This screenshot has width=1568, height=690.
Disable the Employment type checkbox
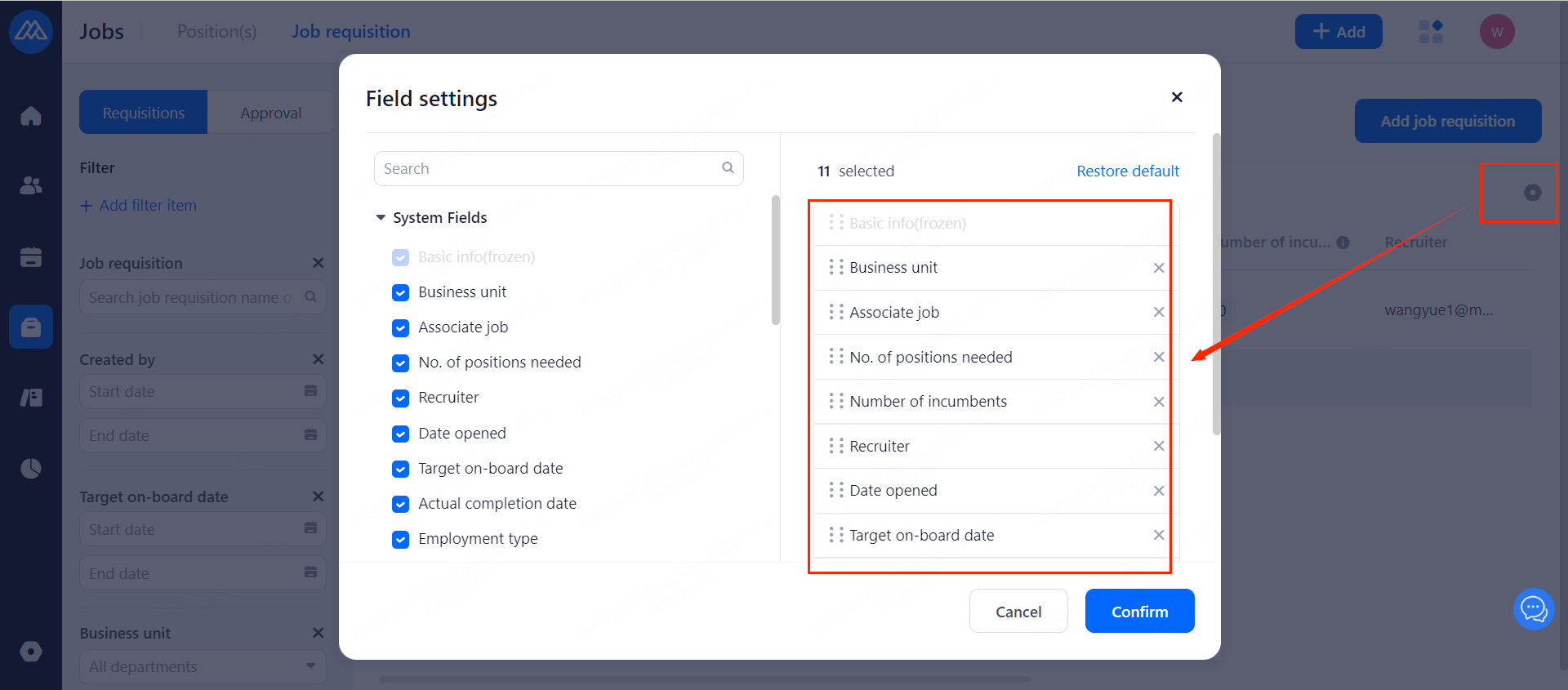400,539
